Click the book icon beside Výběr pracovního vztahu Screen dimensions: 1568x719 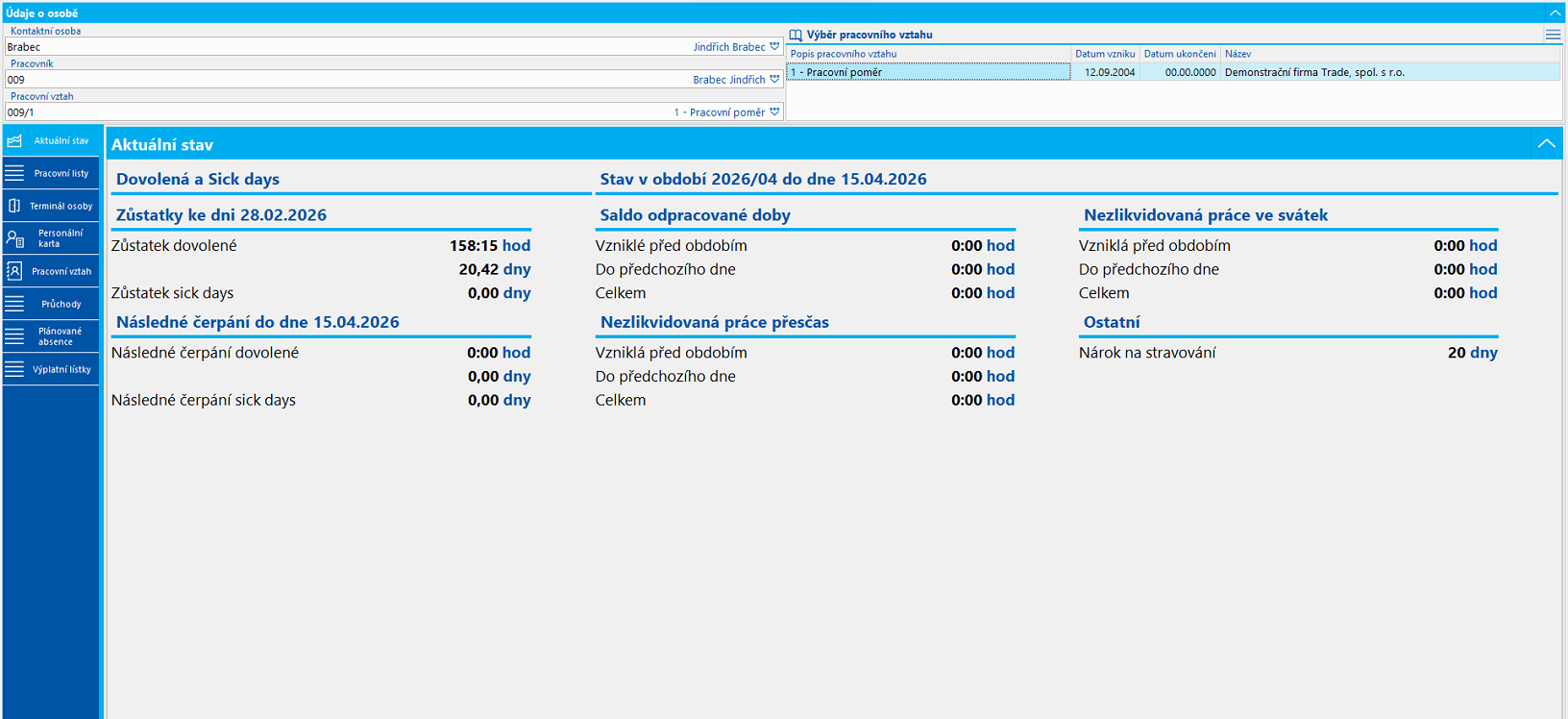click(x=796, y=35)
